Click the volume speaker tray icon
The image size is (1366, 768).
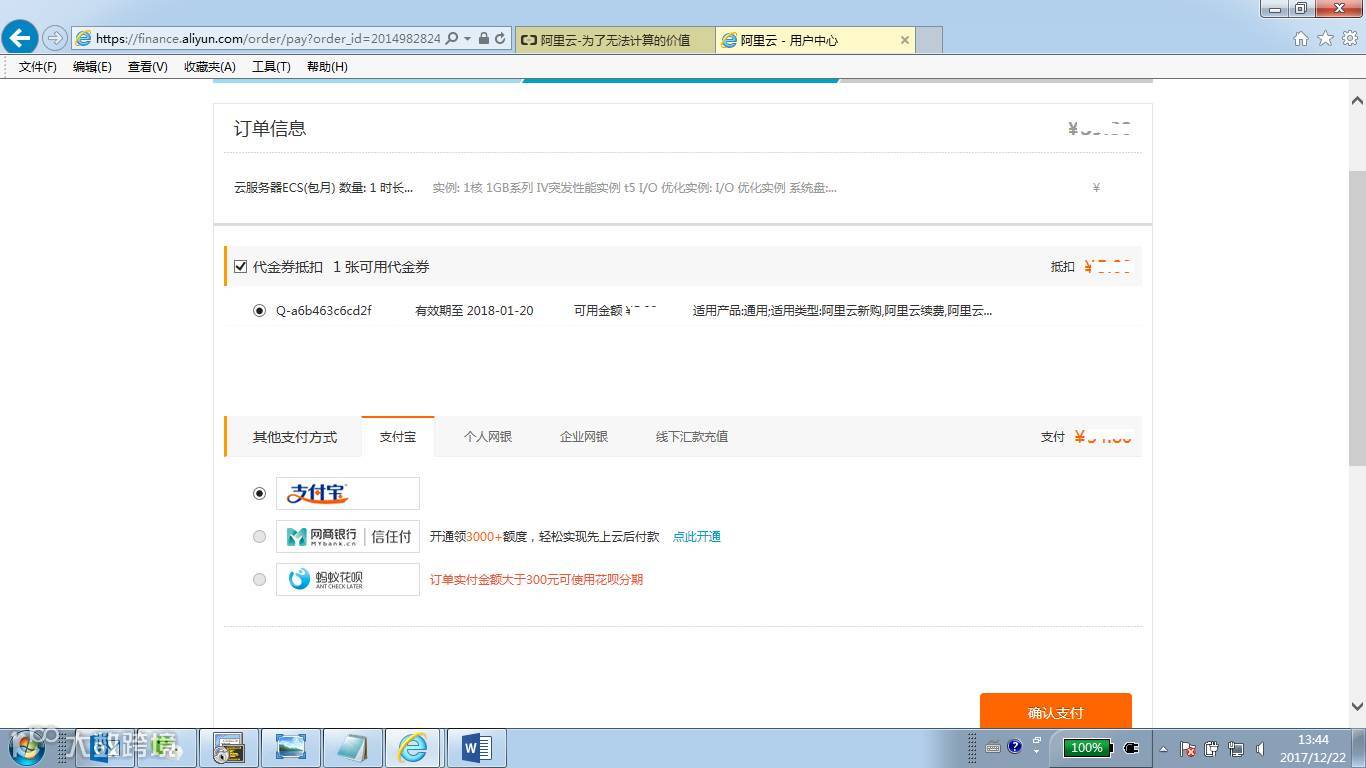tap(1261, 748)
